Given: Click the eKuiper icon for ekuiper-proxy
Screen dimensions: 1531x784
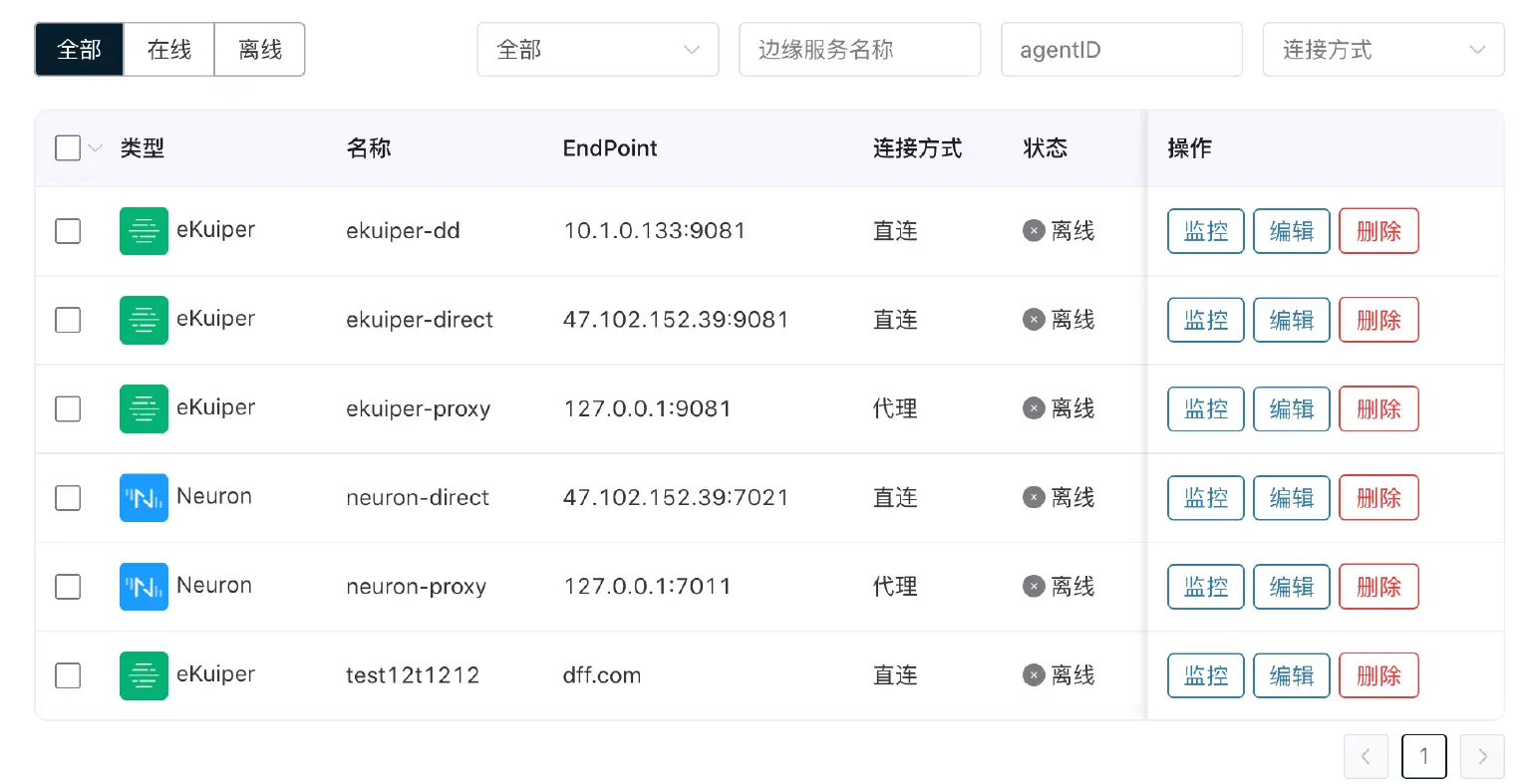Looking at the screenshot, I should 144,408.
